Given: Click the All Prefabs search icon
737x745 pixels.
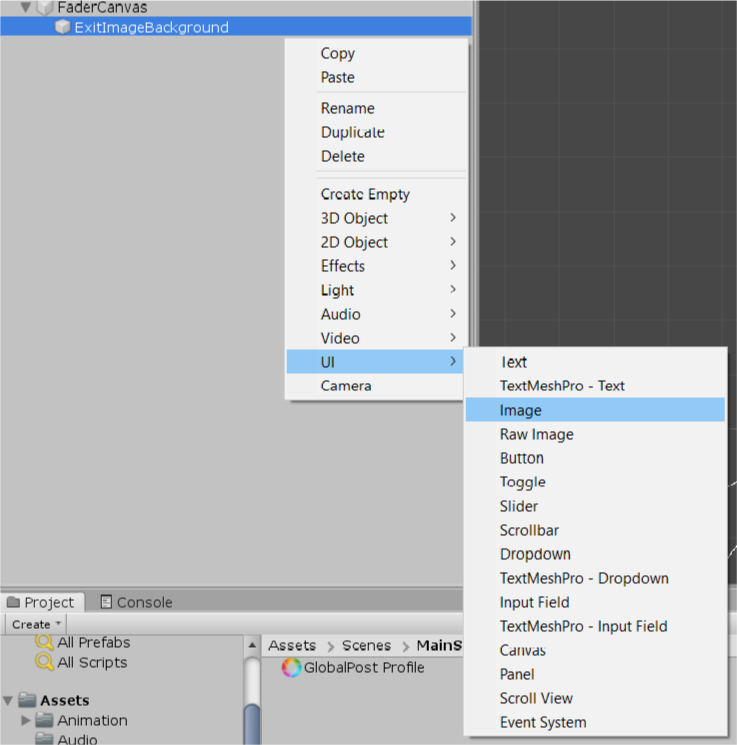Looking at the screenshot, I should tap(44, 642).
